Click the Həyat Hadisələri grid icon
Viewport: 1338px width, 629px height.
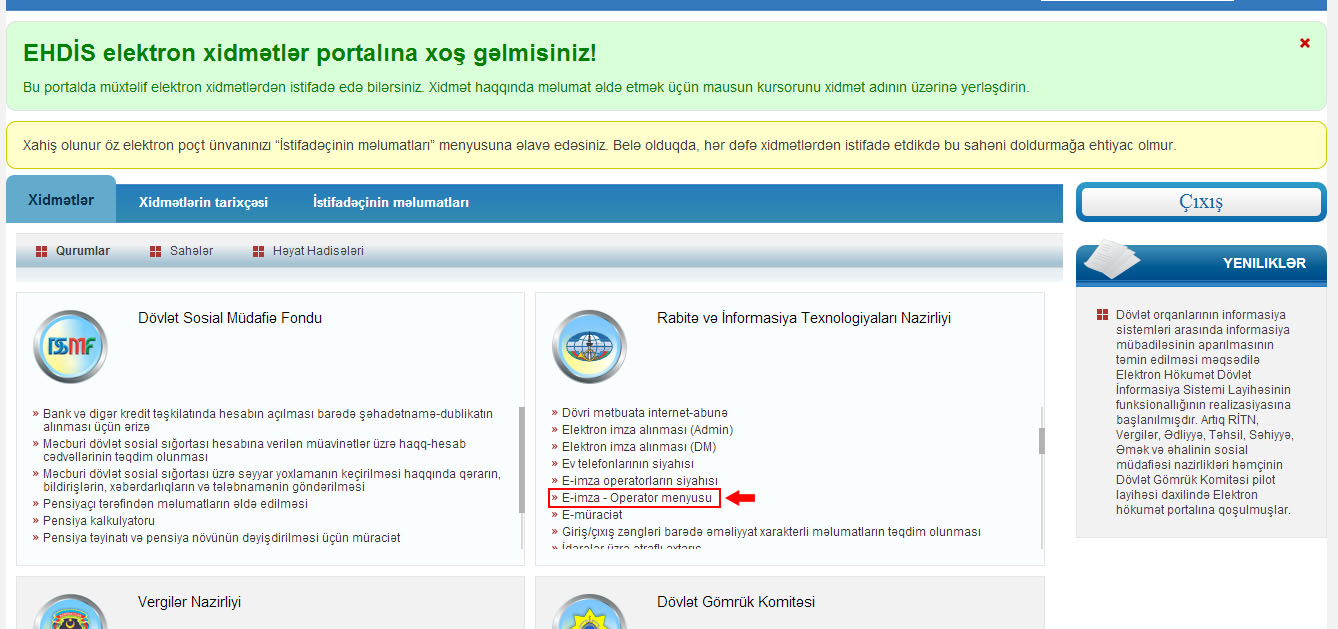[x=259, y=251]
